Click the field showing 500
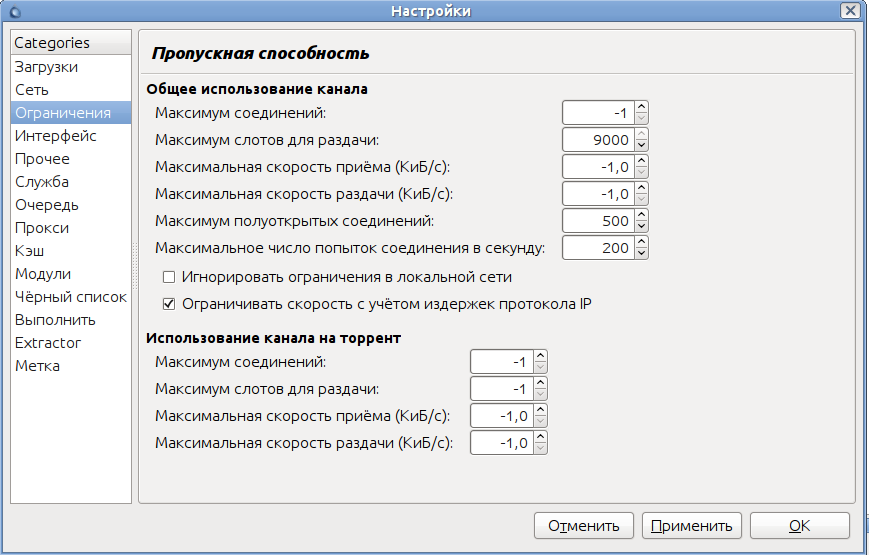 599,221
